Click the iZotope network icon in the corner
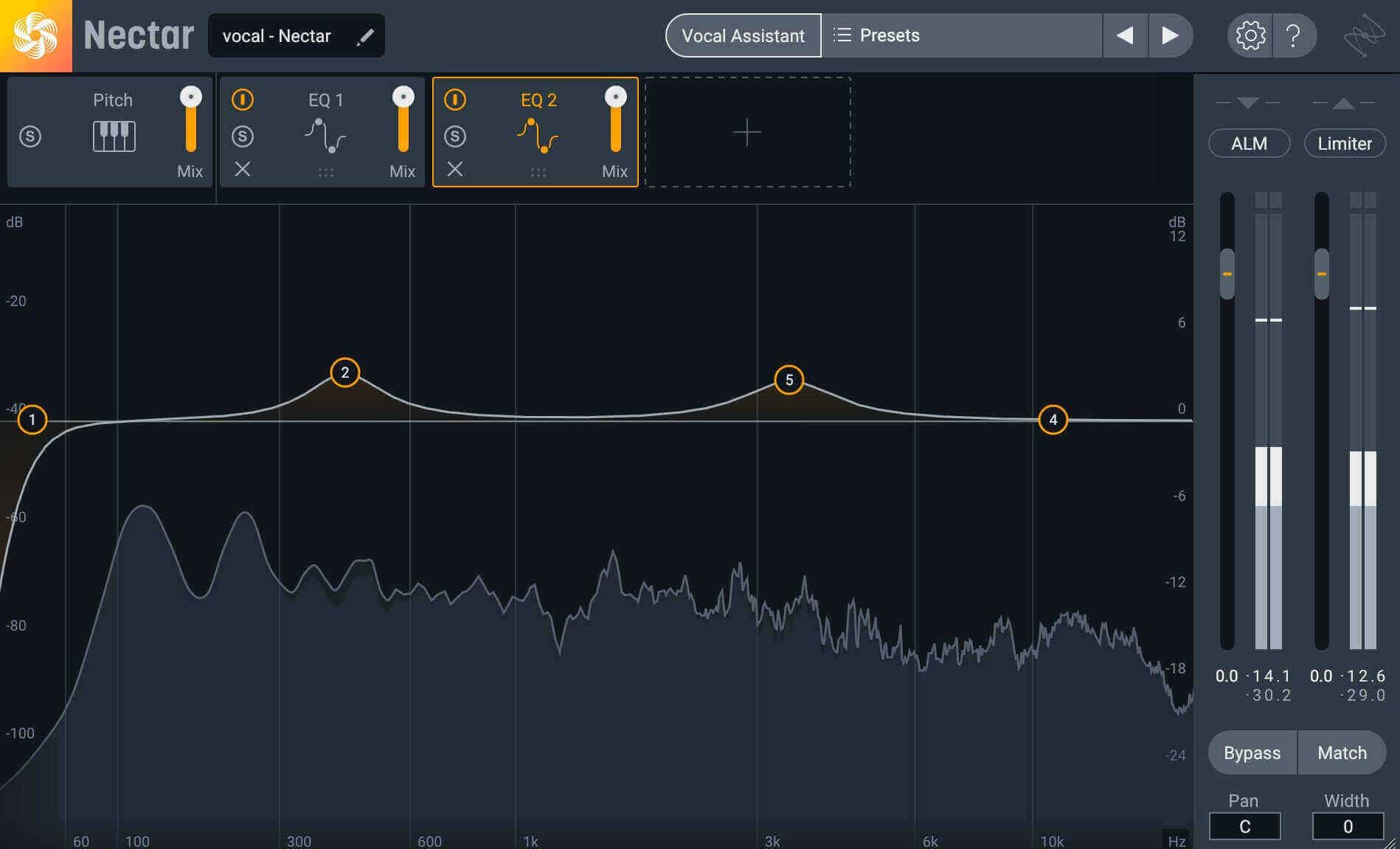Viewport: 1400px width, 849px height. pyautogui.click(x=1364, y=35)
